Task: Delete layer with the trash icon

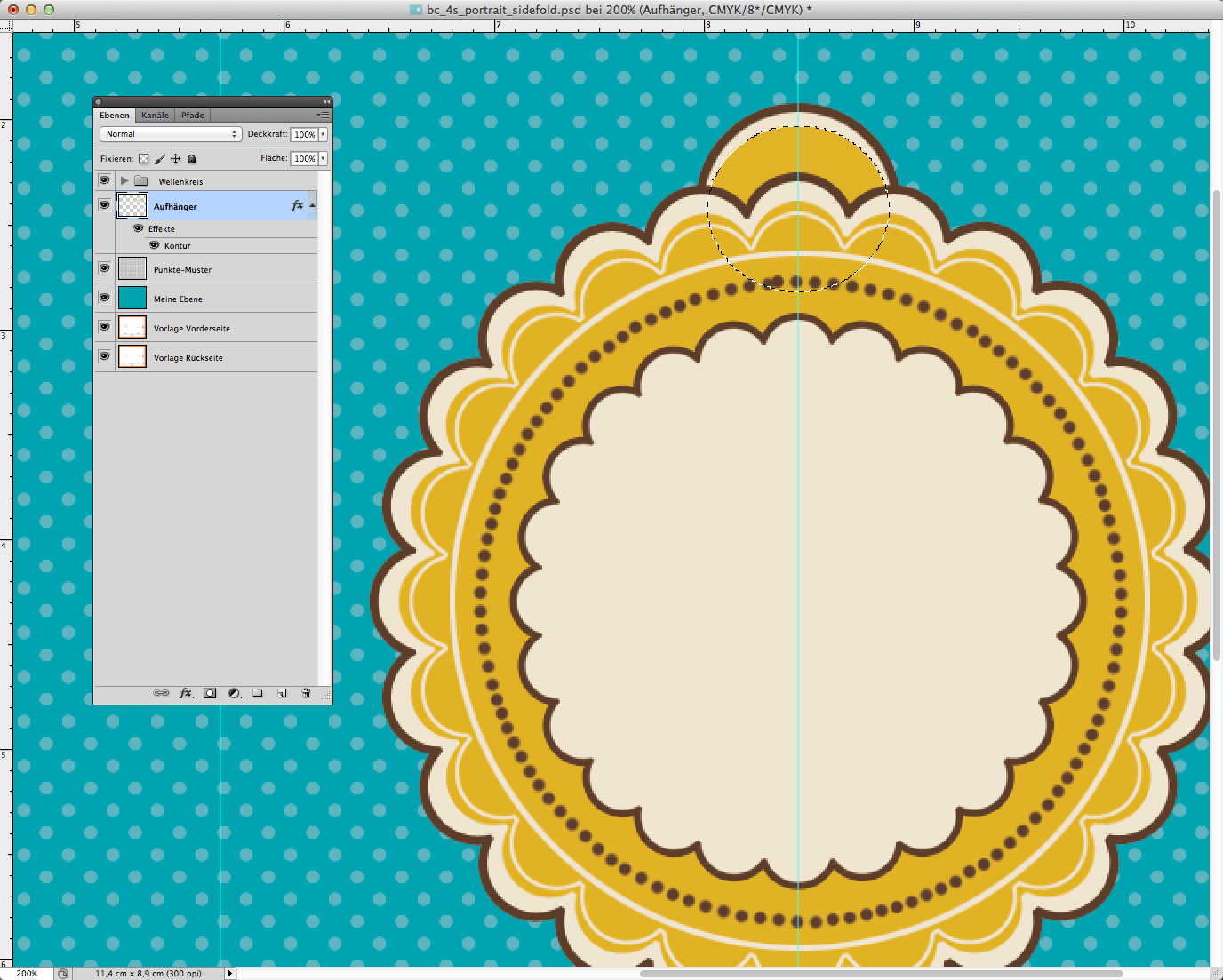Action: (306, 693)
